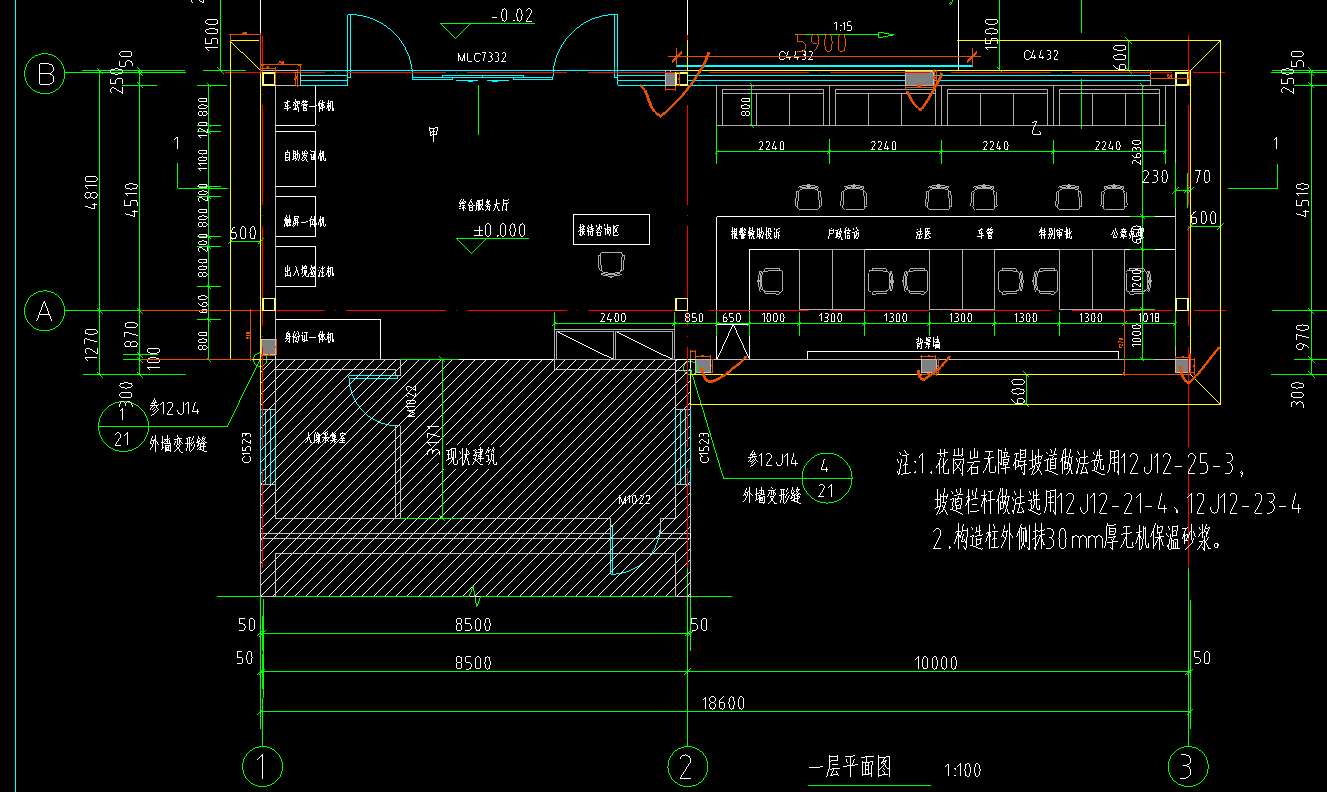
Task: Select grid axis bubble 3
Action: click(1187, 767)
